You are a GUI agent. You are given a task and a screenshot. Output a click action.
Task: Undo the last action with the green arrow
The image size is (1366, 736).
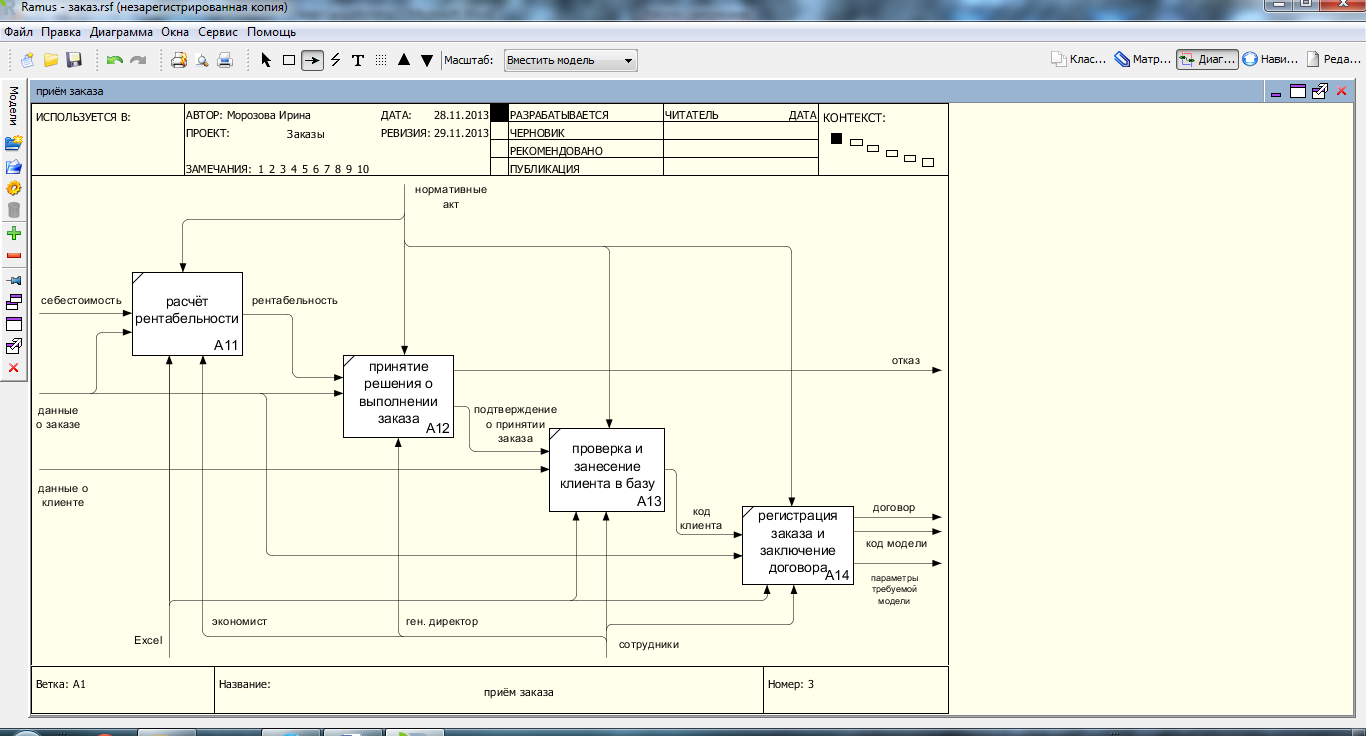(115, 60)
